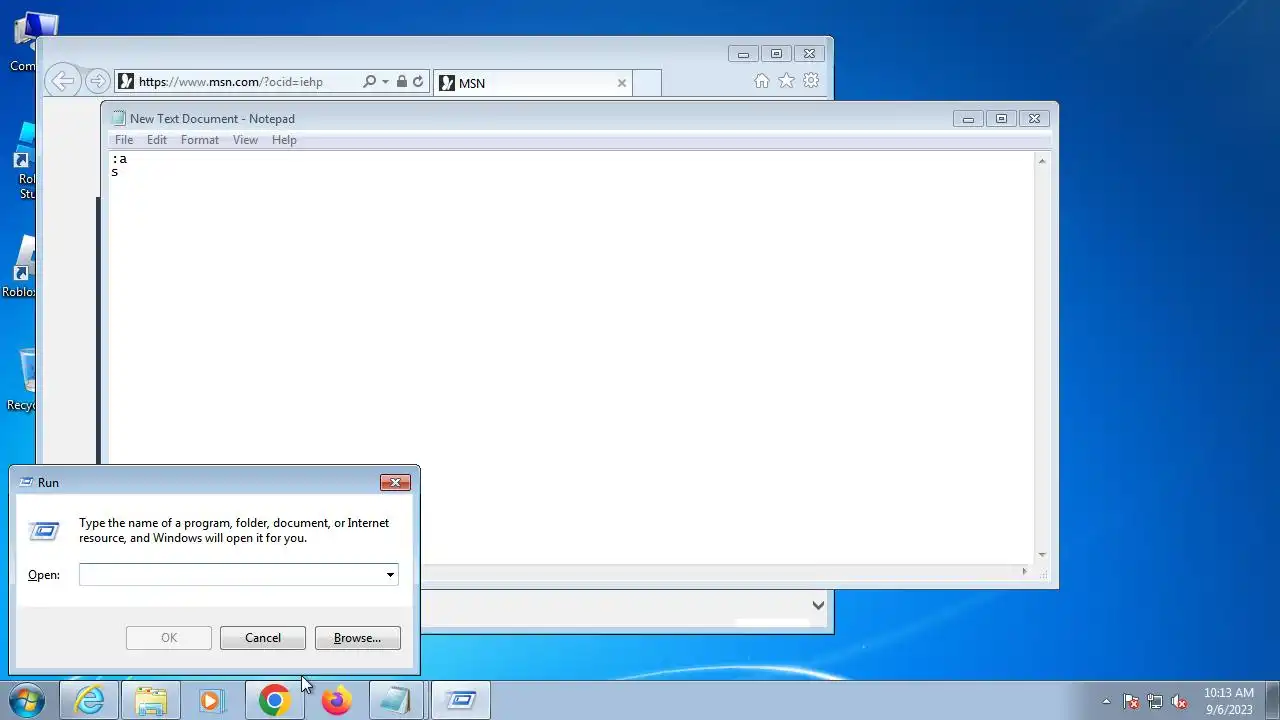Click Notepad horizontal scrollbar right arrow
Viewport: 1280px width, 720px height.
tap(1024, 571)
